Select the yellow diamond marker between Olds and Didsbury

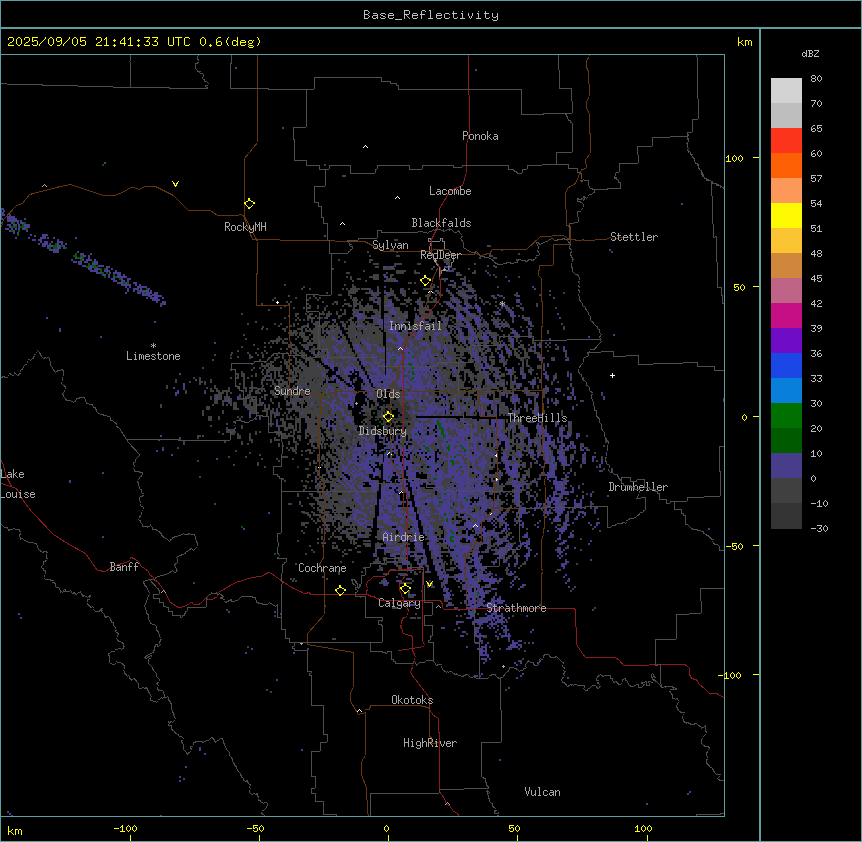click(x=388, y=416)
